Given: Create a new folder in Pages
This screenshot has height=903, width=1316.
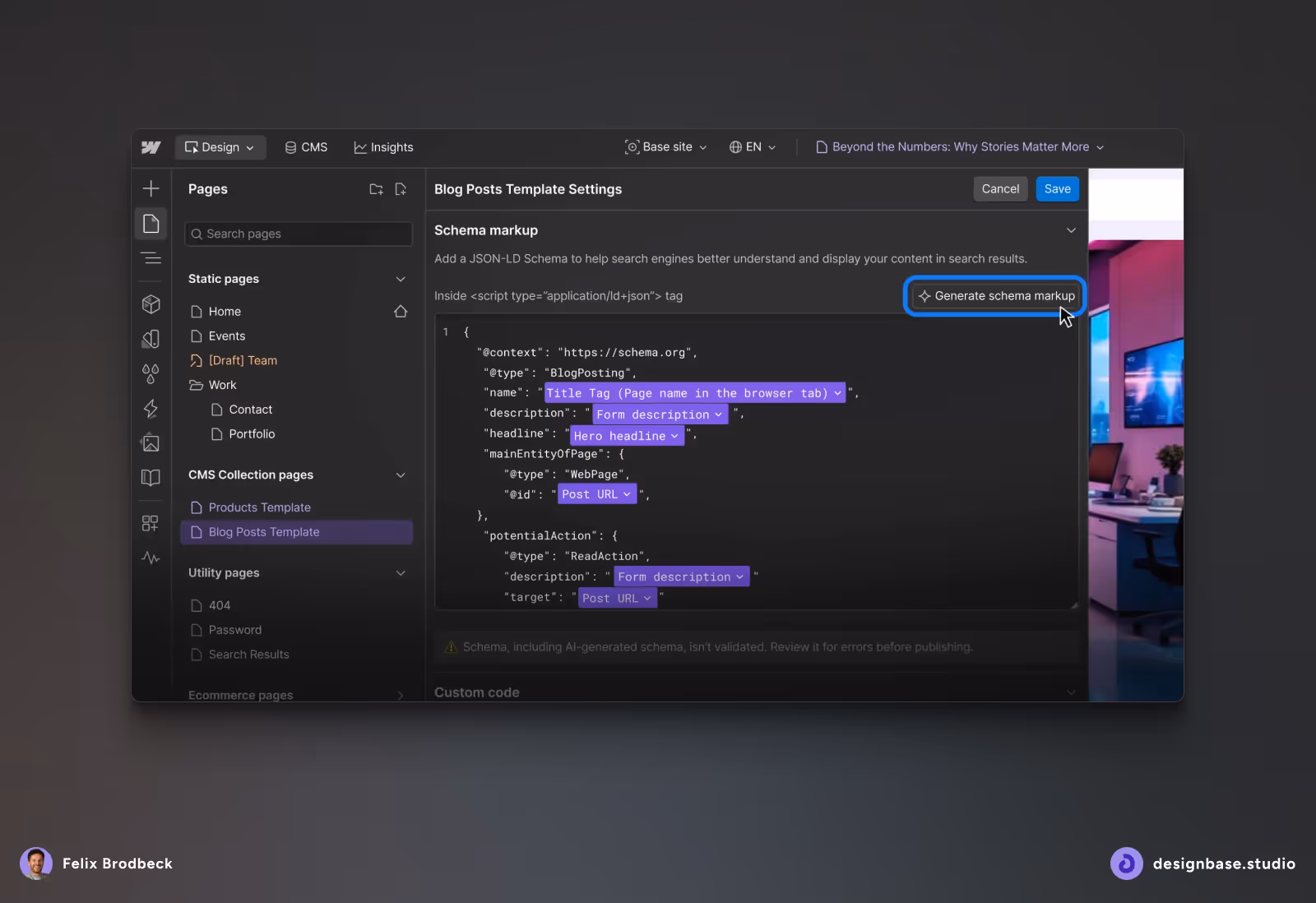Looking at the screenshot, I should click(x=376, y=189).
